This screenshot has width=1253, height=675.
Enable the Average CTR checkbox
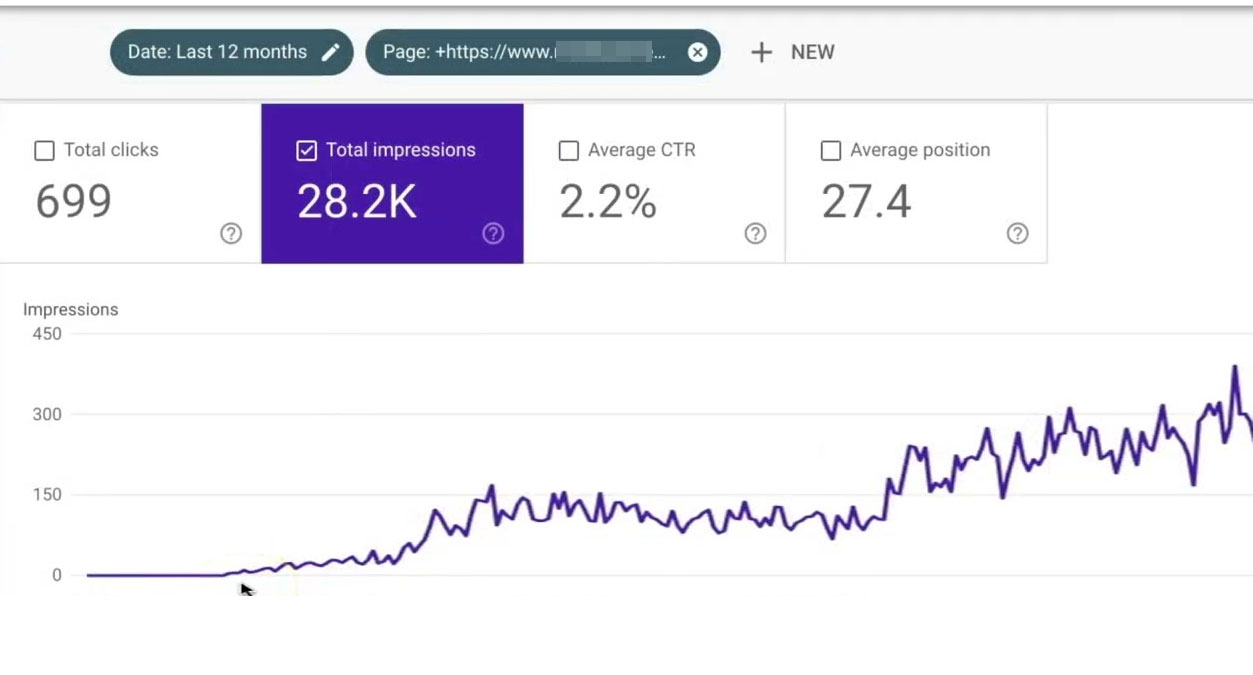[x=568, y=151]
